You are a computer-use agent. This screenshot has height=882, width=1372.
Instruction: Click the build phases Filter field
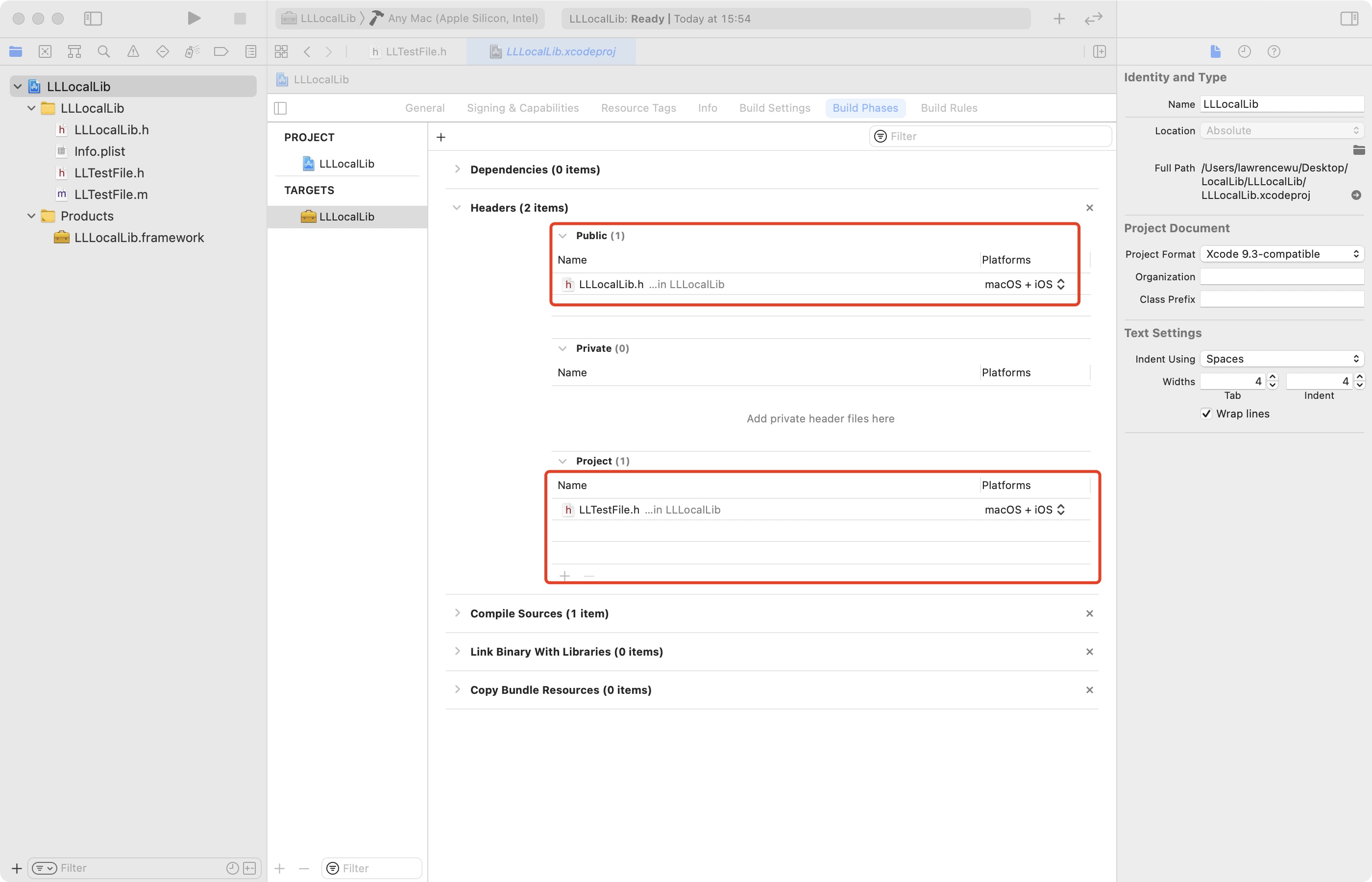point(991,136)
